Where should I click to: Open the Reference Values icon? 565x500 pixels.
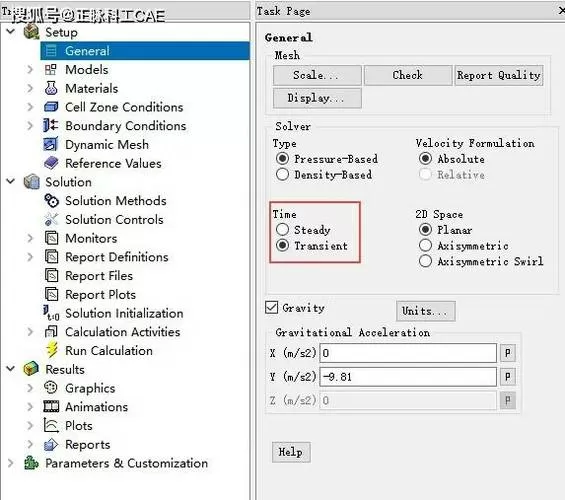pos(51,163)
